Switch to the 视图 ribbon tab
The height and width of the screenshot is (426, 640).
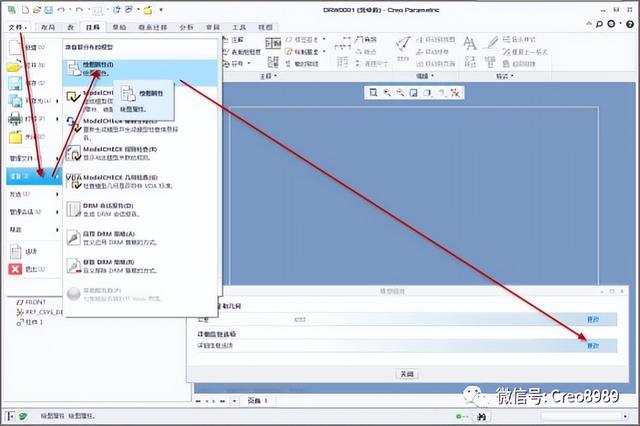click(265, 27)
